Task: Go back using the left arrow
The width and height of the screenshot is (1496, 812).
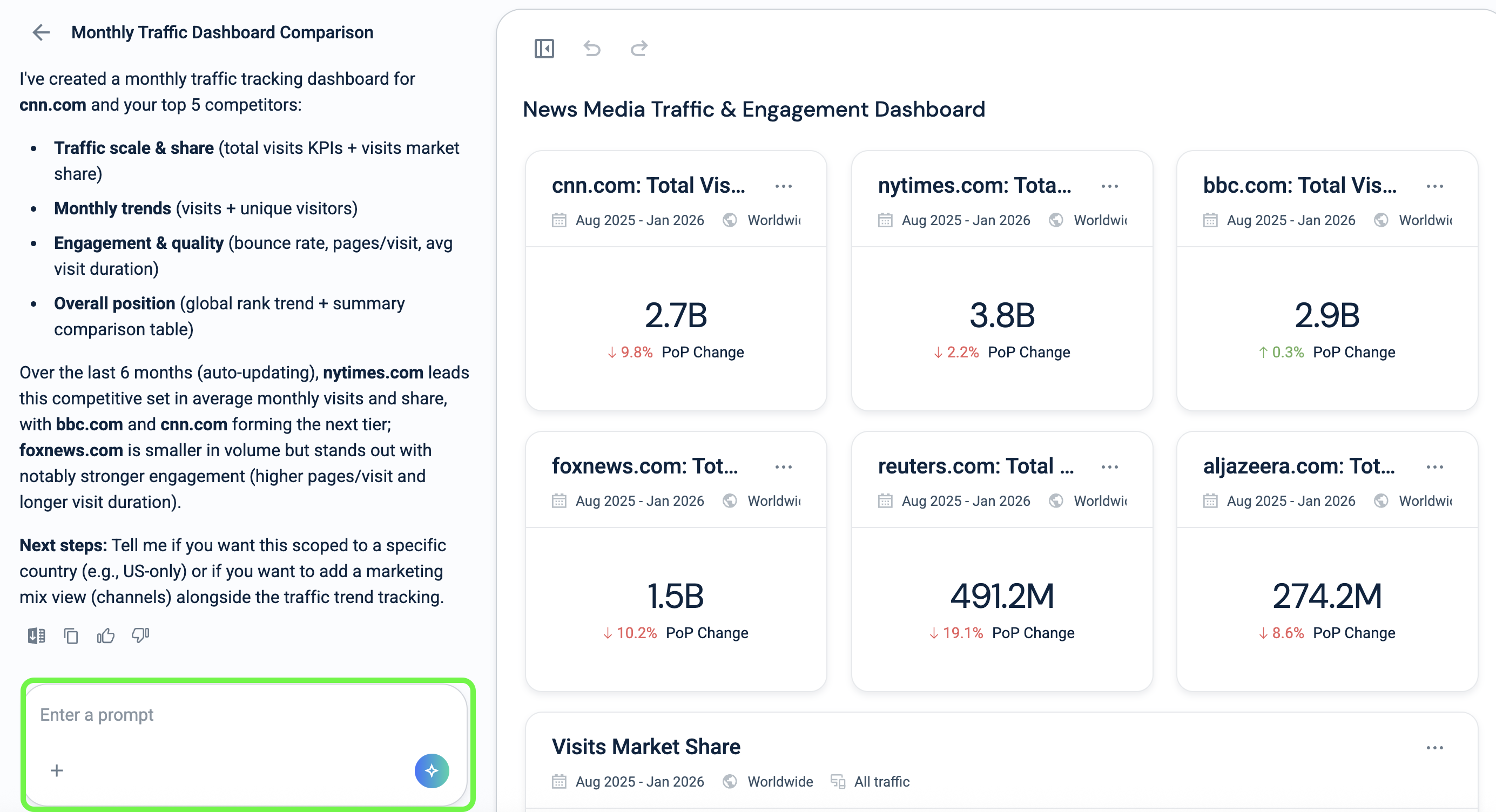Action: point(41,32)
